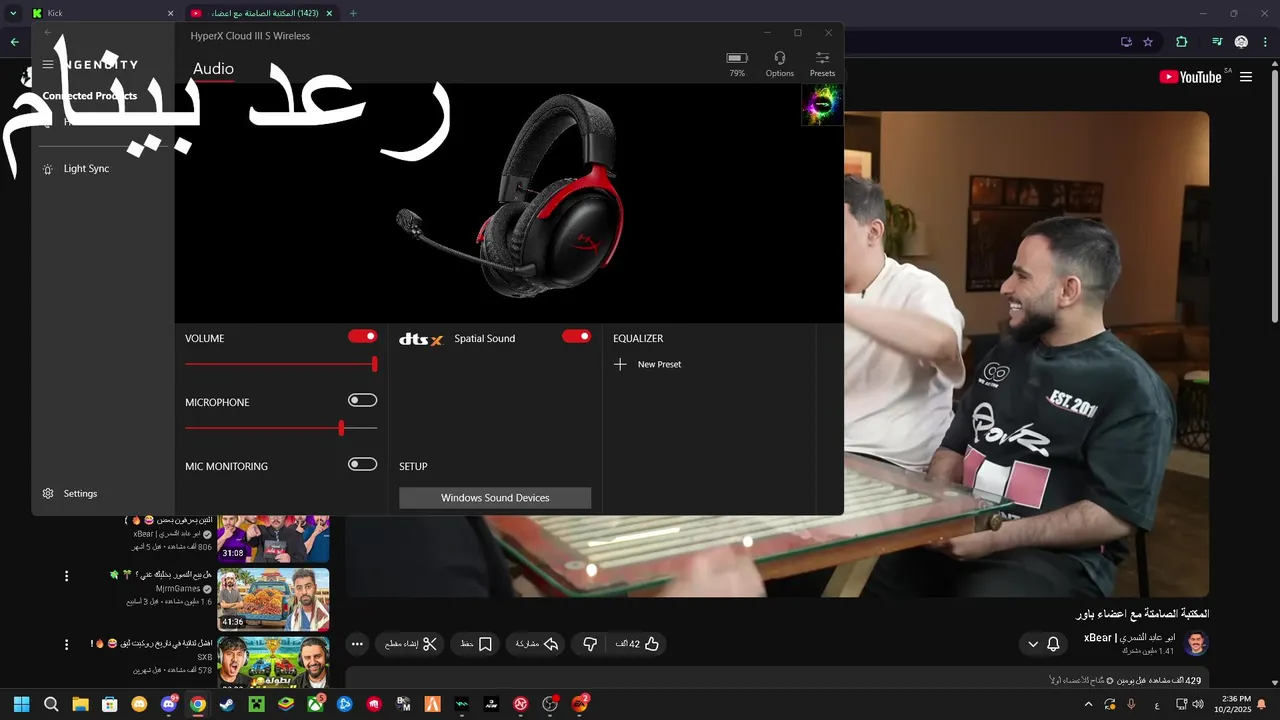Enable the MICROPHONE switch

point(362,400)
